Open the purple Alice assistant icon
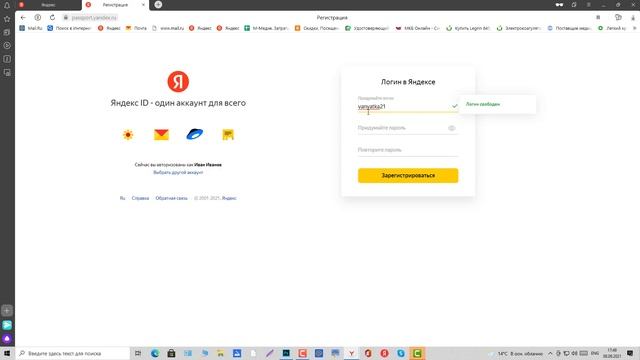Screen dimensions: 640x360 pos(7,339)
